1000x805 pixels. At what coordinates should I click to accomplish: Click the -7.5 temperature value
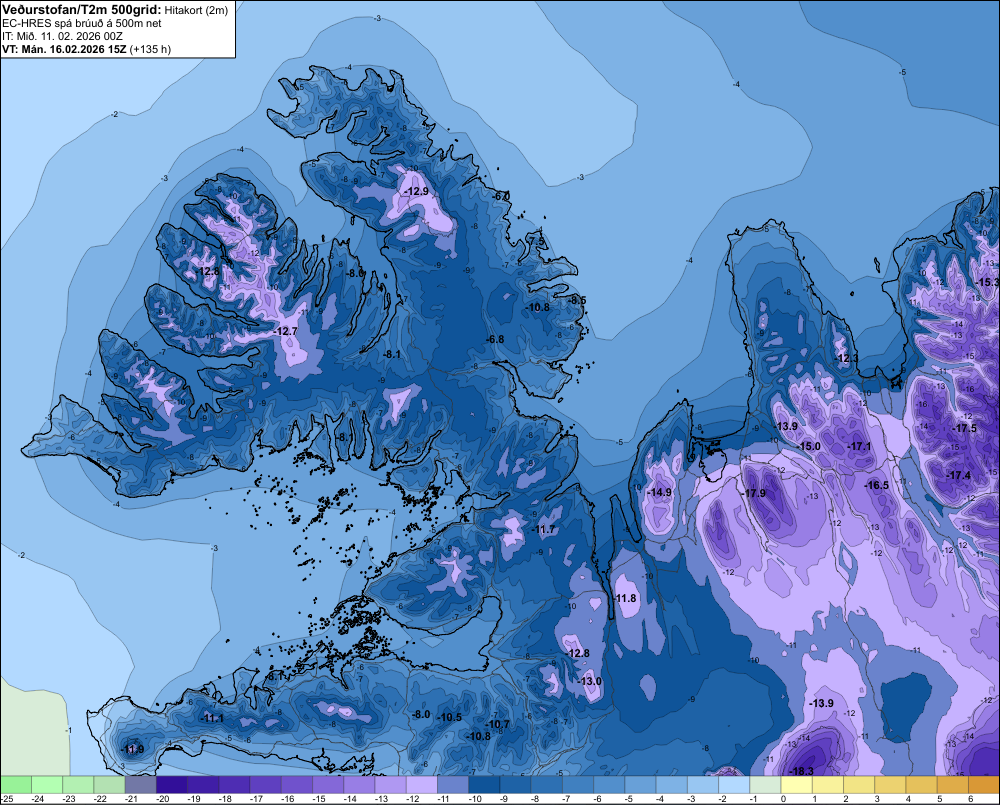[x=537, y=242]
